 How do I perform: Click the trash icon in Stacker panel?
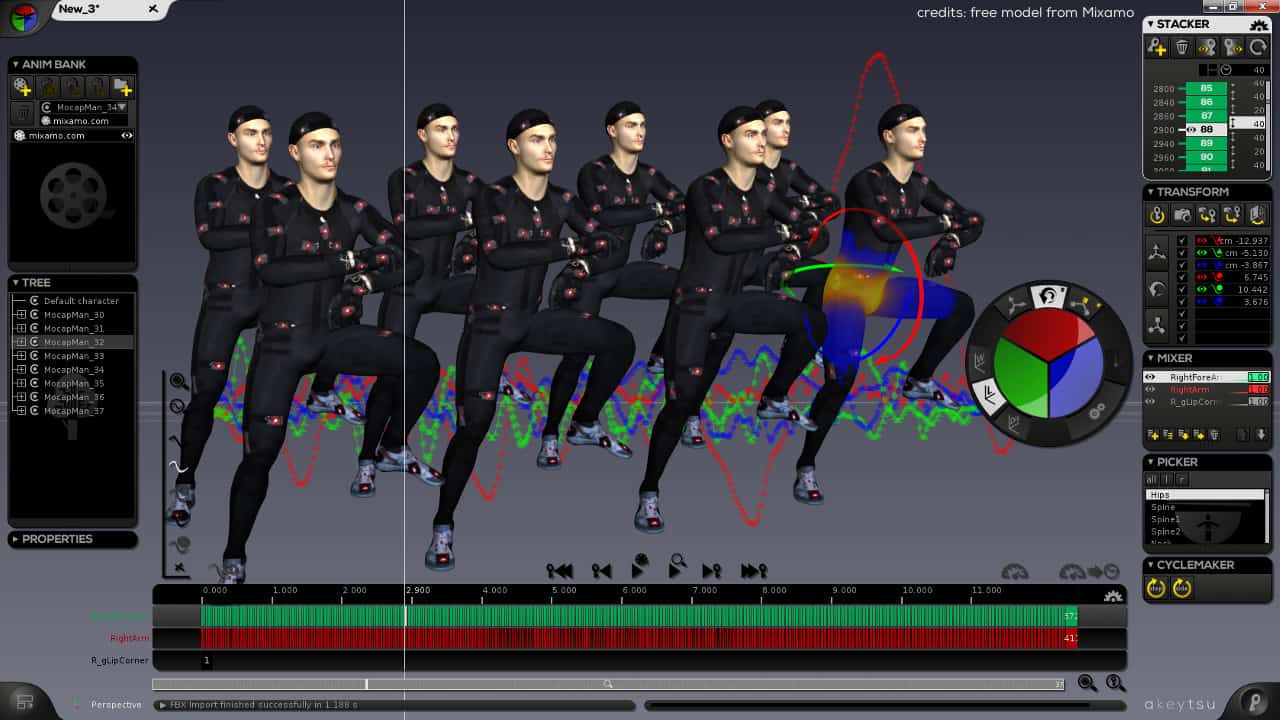tap(1182, 47)
